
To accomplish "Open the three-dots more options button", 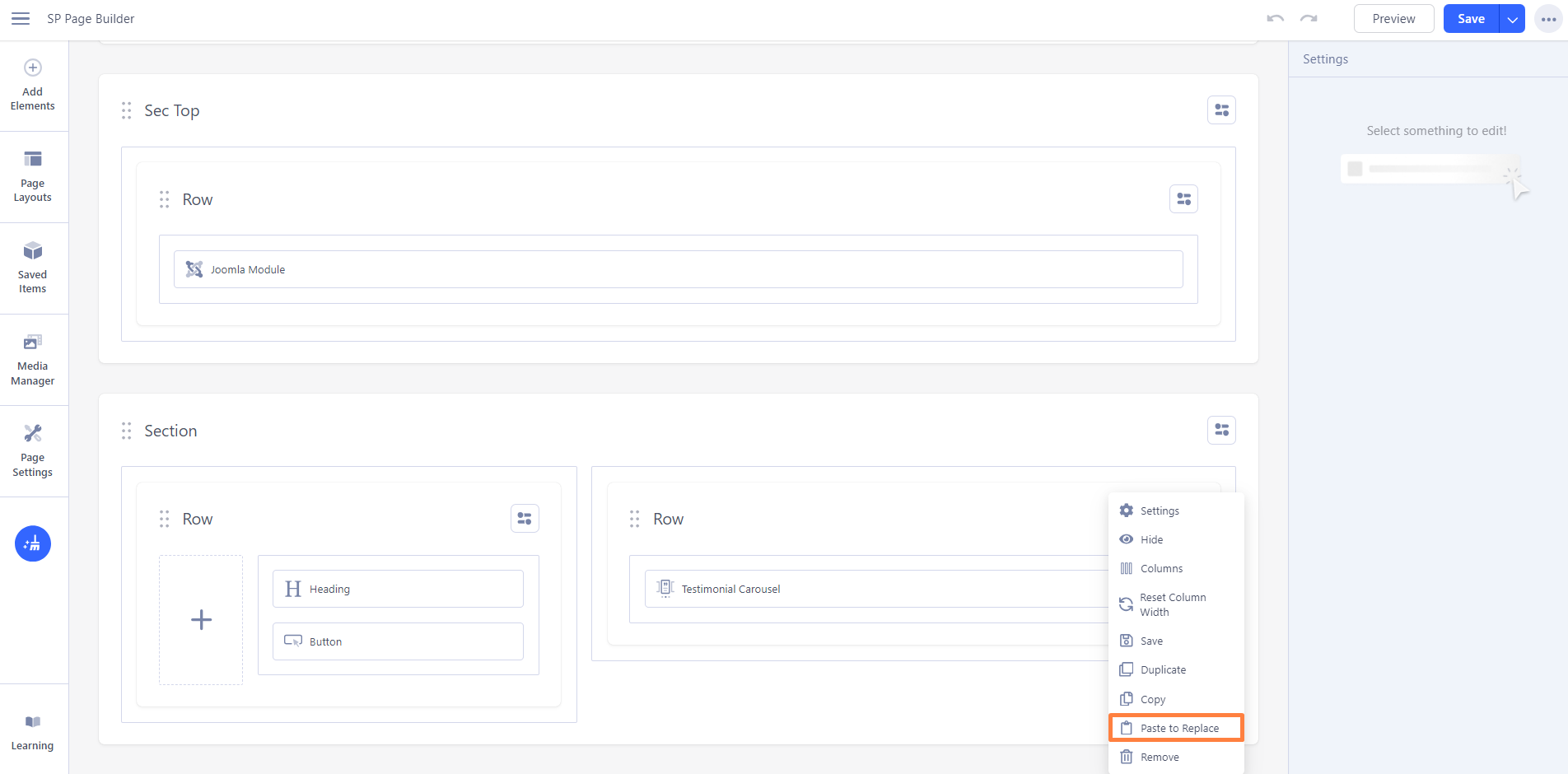I will pos(1549,19).
